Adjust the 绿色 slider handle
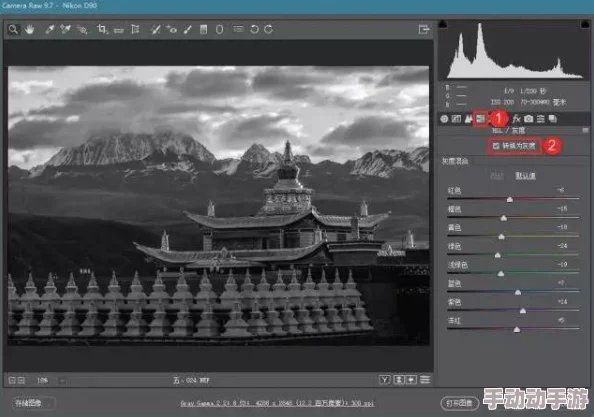 coord(498,255)
